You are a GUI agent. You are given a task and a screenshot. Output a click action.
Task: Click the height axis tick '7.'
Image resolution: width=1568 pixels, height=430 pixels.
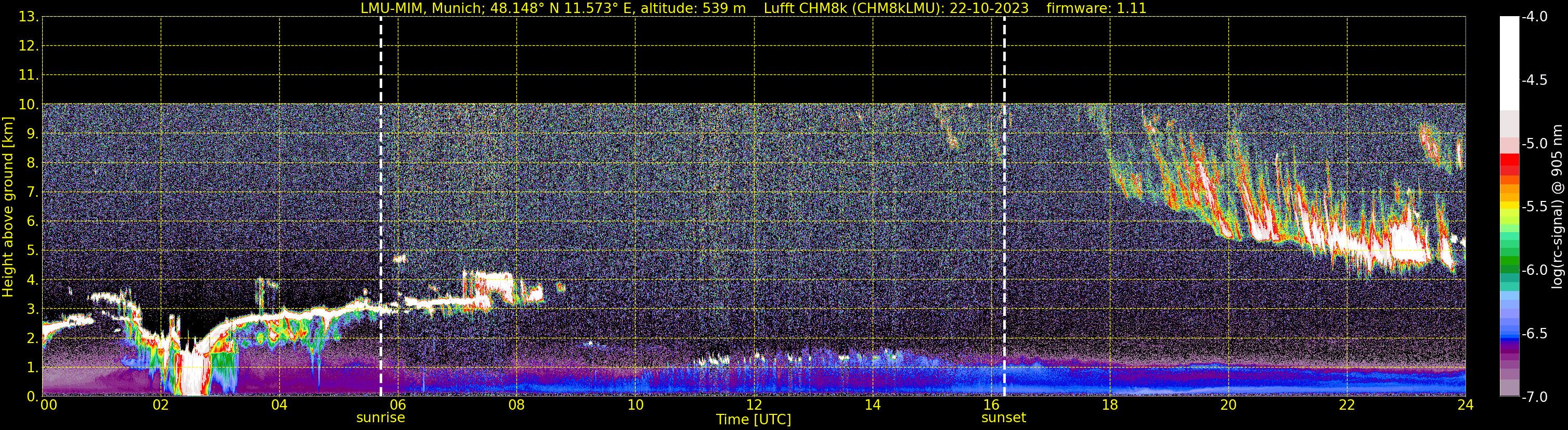[32, 193]
